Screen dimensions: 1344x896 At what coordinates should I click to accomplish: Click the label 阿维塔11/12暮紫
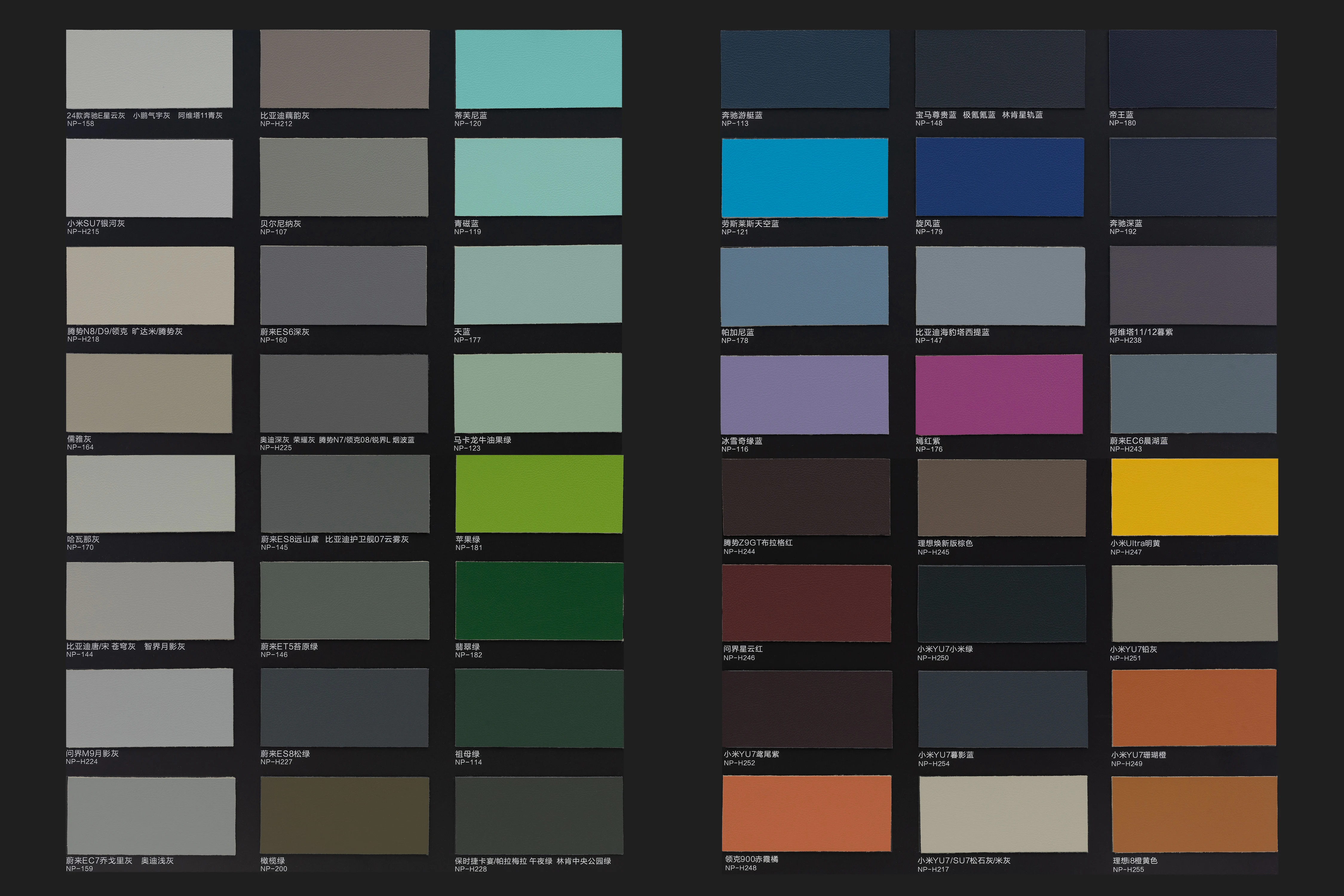pyautogui.click(x=1141, y=332)
